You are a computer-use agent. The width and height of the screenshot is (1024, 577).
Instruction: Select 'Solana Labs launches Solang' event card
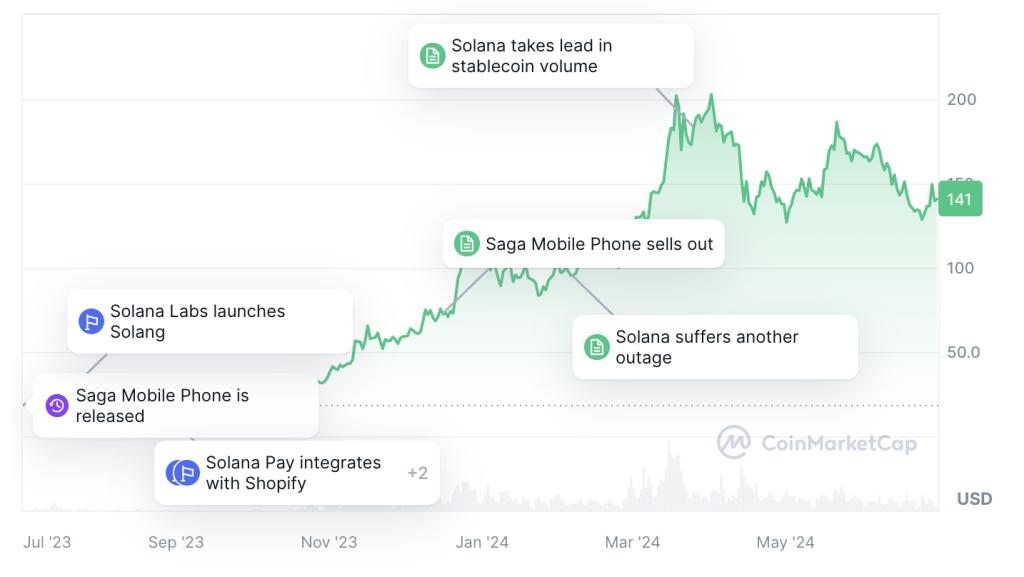(197, 321)
